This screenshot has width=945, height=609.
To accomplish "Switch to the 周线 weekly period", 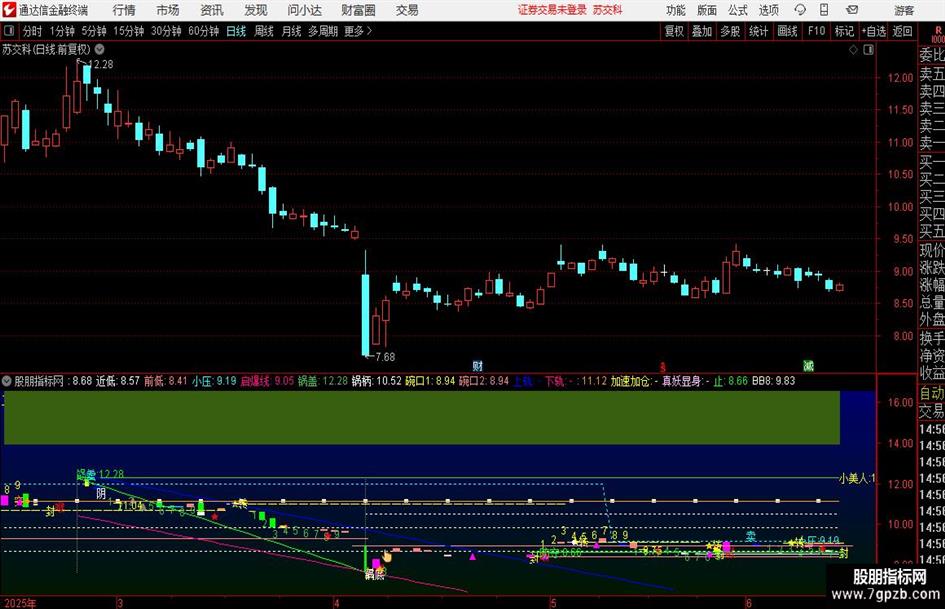I will [263, 31].
